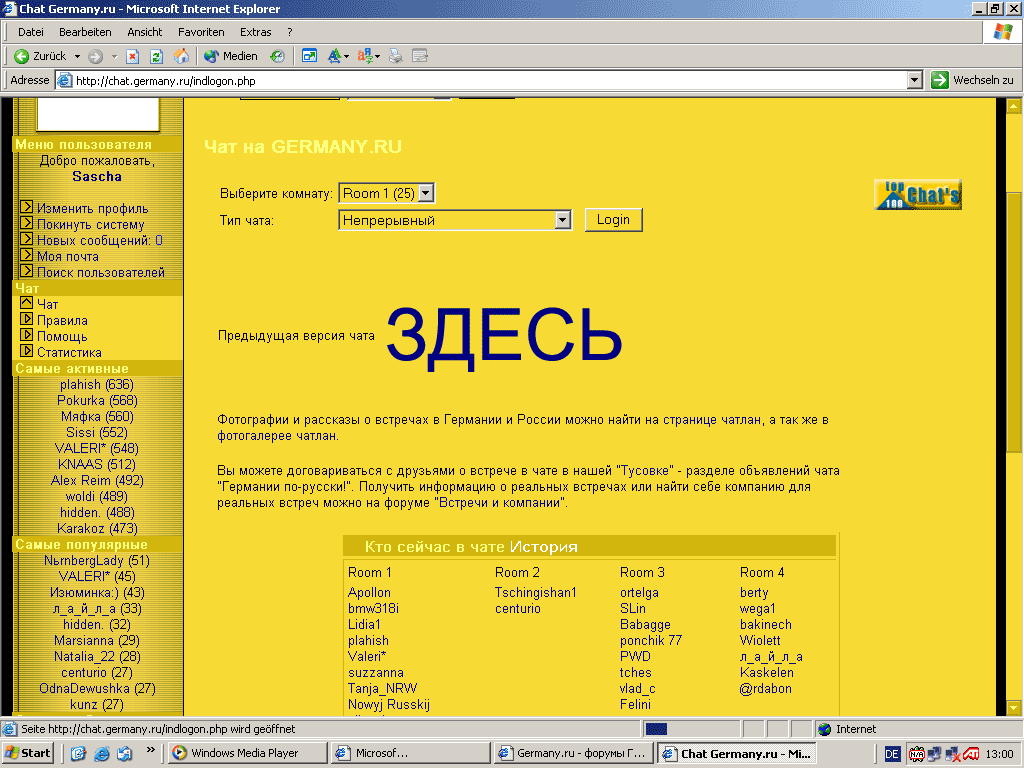Click the ATI tray icon
The image size is (1024, 768).
coord(970,754)
